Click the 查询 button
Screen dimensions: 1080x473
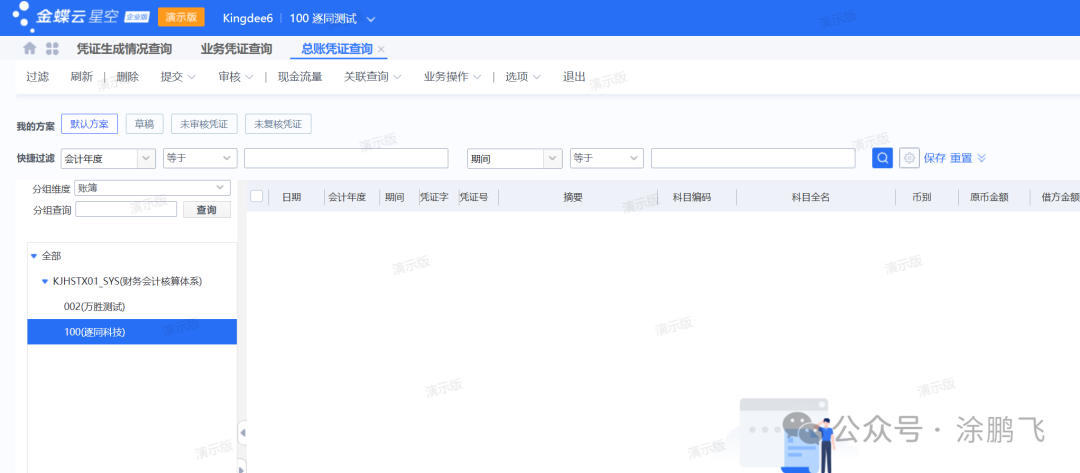pos(206,210)
